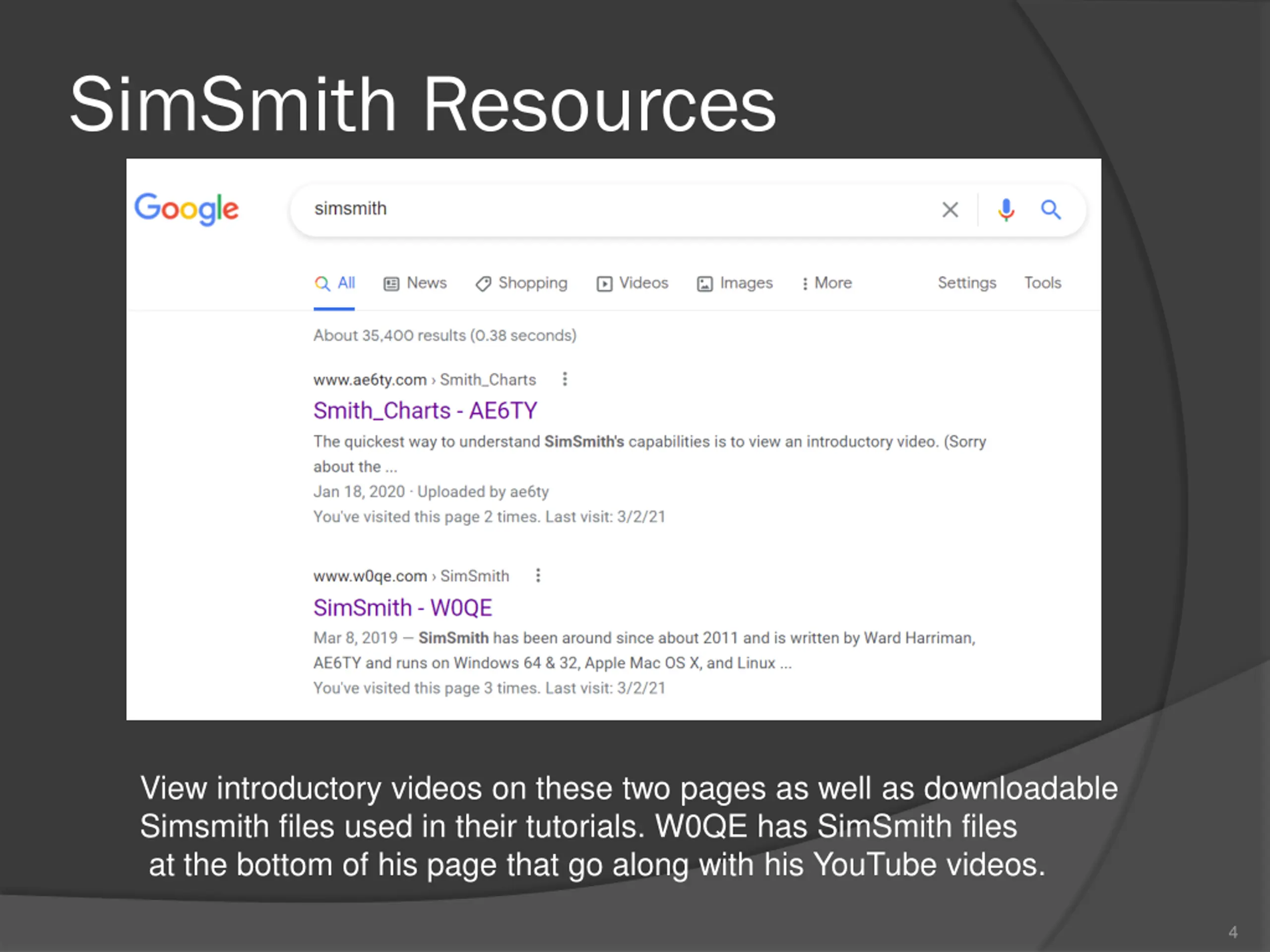
Task: Open the search Tools options
Action: [1043, 283]
